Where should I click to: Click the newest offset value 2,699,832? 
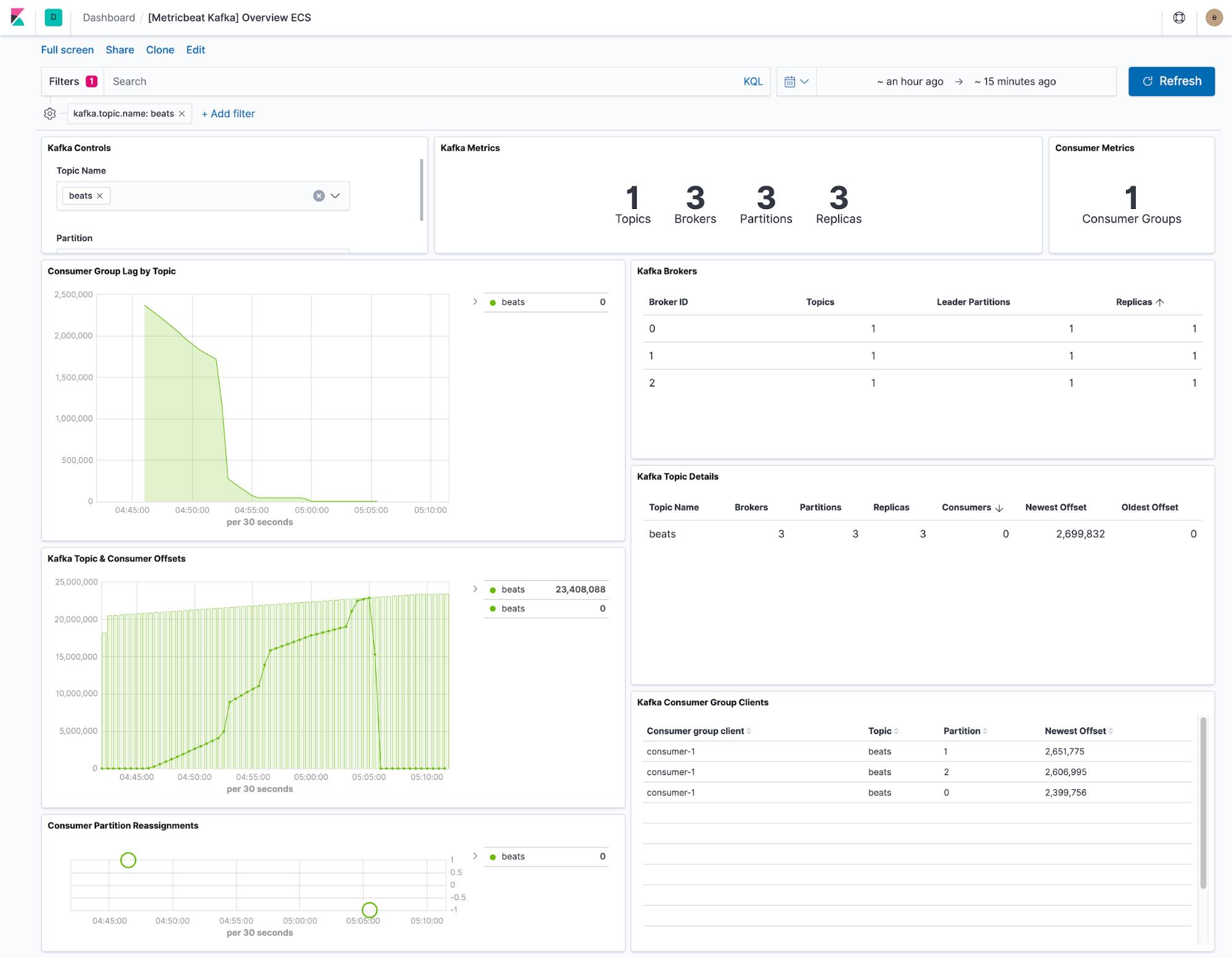[x=1080, y=534]
